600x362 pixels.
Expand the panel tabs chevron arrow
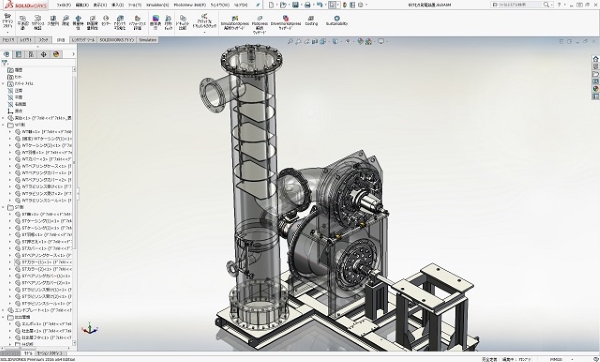pos(73,54)
